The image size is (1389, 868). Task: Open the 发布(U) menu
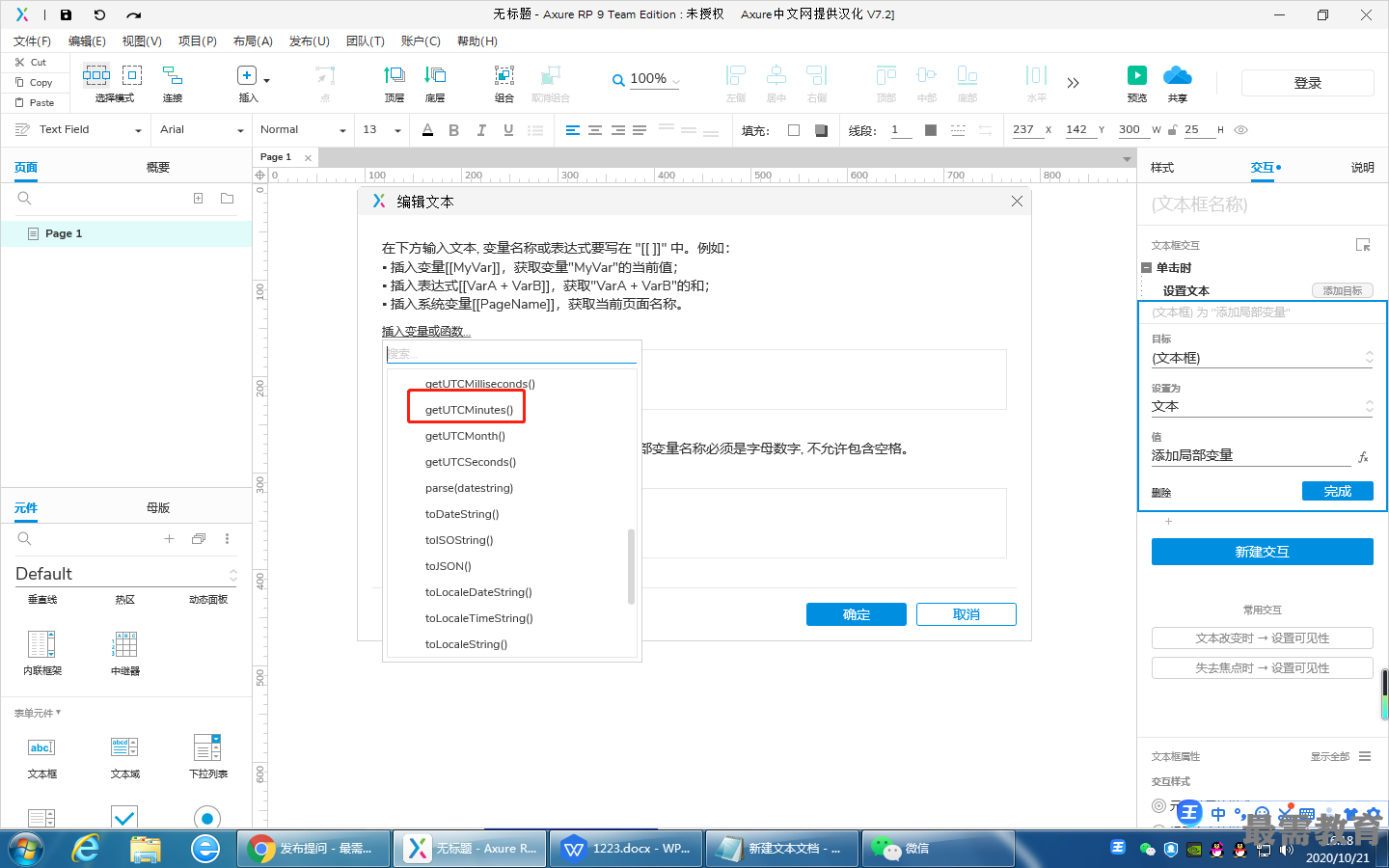point(310,41)
